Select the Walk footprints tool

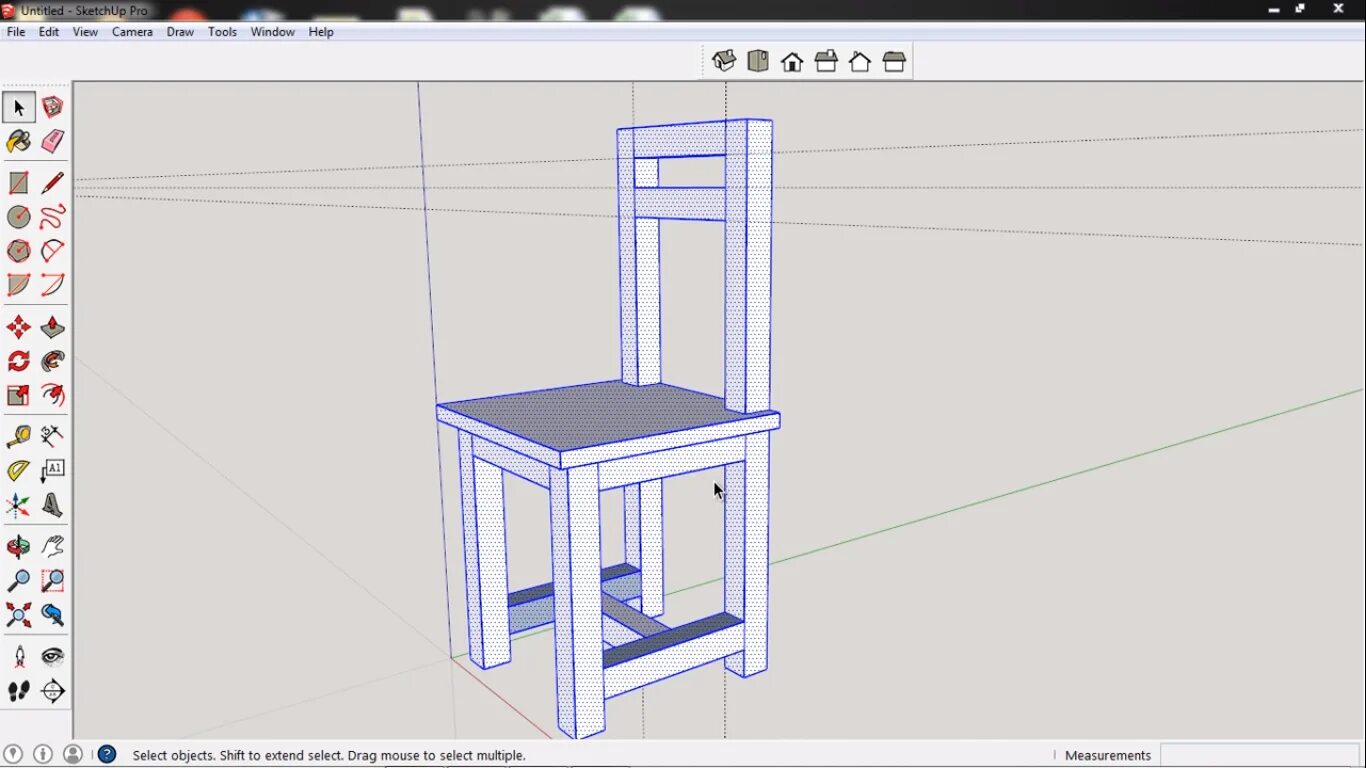click(19, 691)
